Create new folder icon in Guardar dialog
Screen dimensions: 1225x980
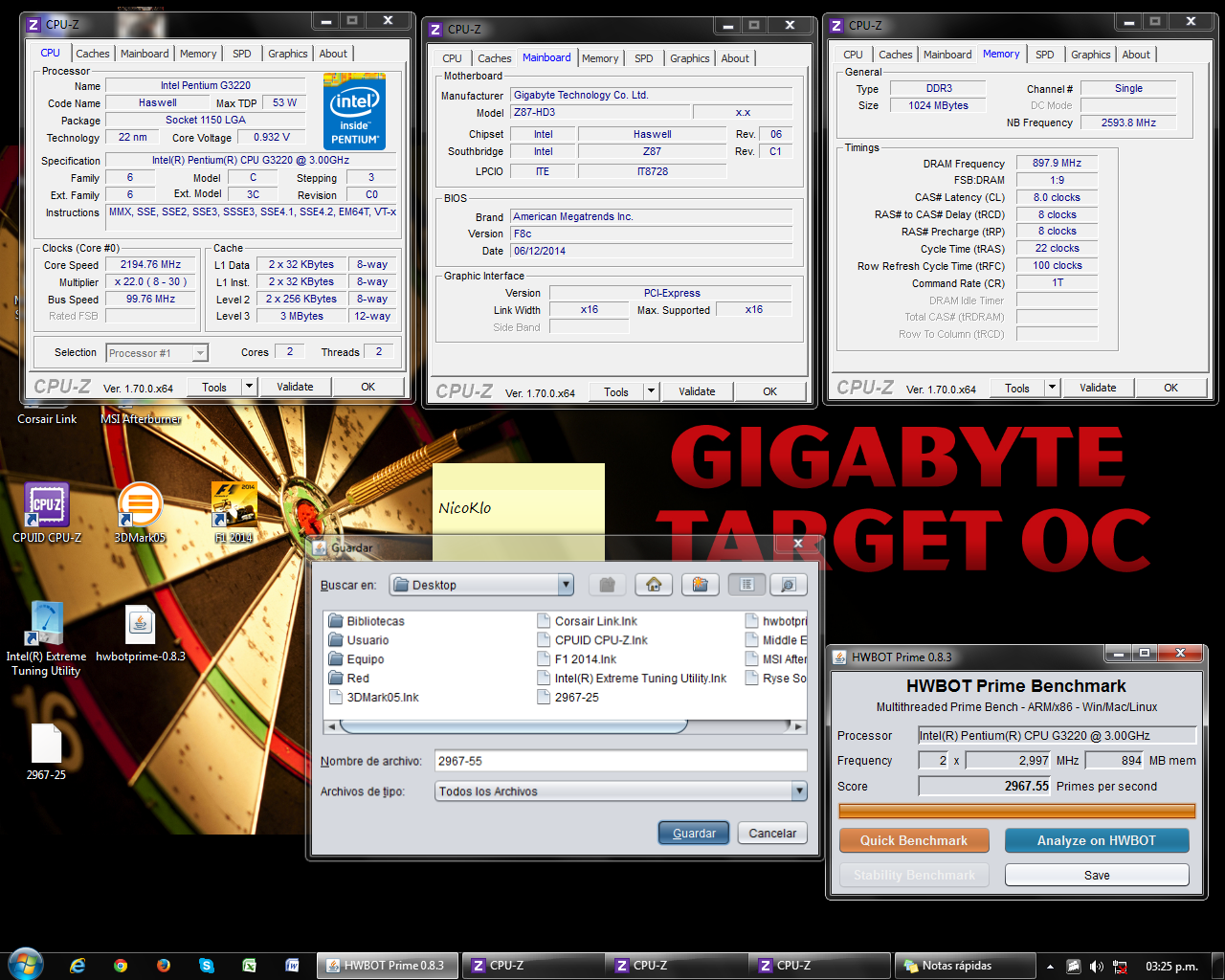pyautogui.click(x=700, y=585)
